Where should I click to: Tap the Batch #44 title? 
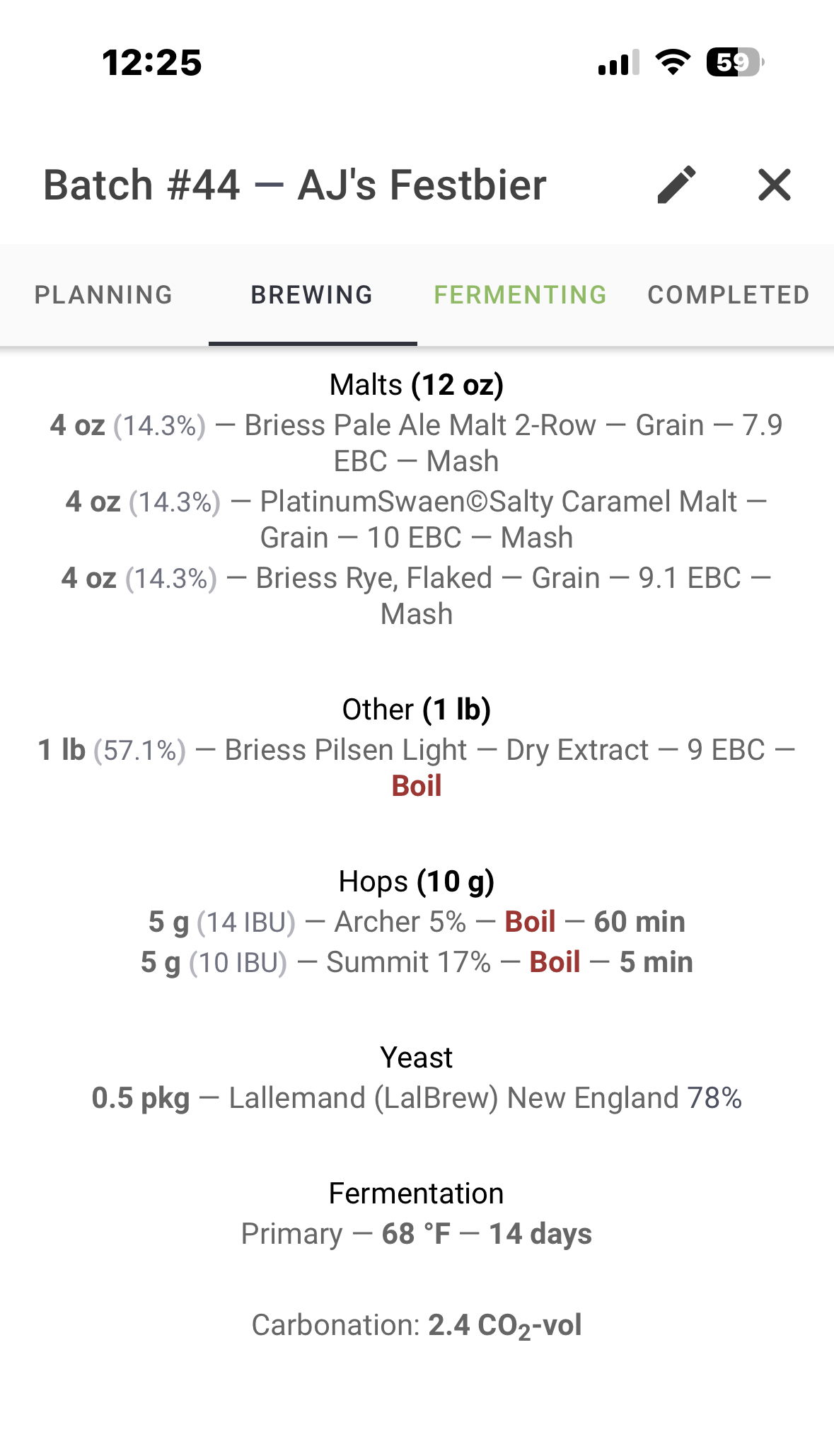coord(295,185)
